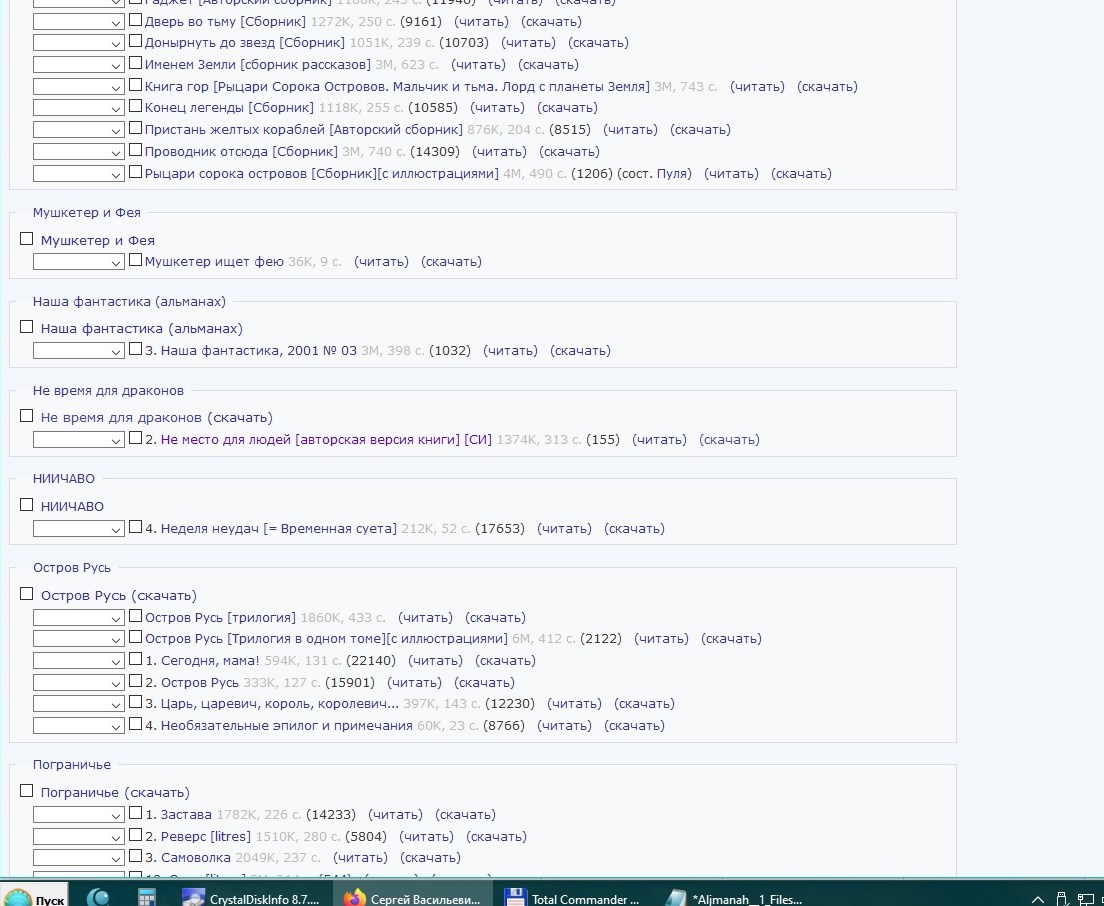
Task: Expand the dropdown next to Сегодня, мама!
Action: click(x=79, y=661)
